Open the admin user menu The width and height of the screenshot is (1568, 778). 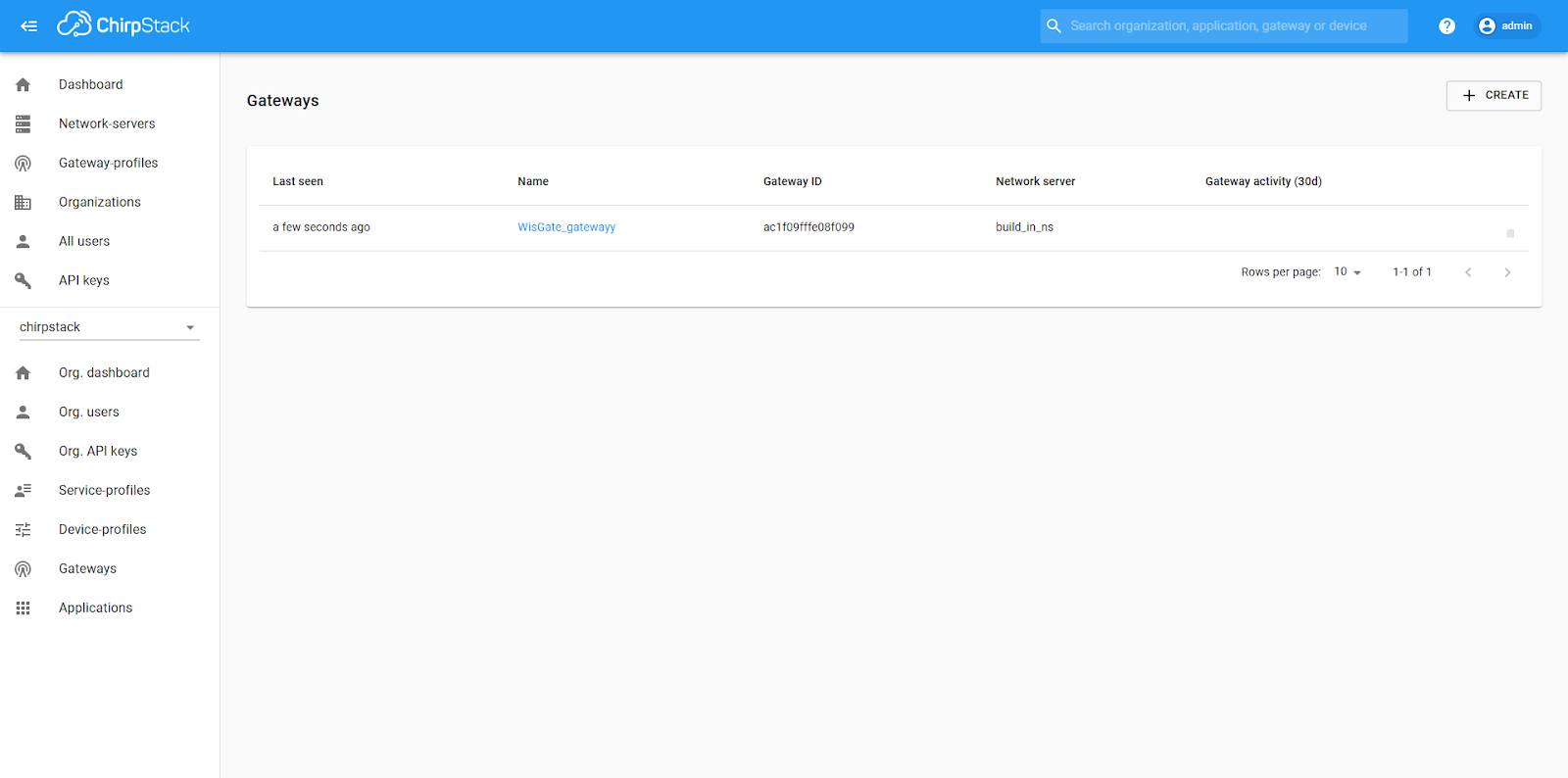[x=1506, y=26]
